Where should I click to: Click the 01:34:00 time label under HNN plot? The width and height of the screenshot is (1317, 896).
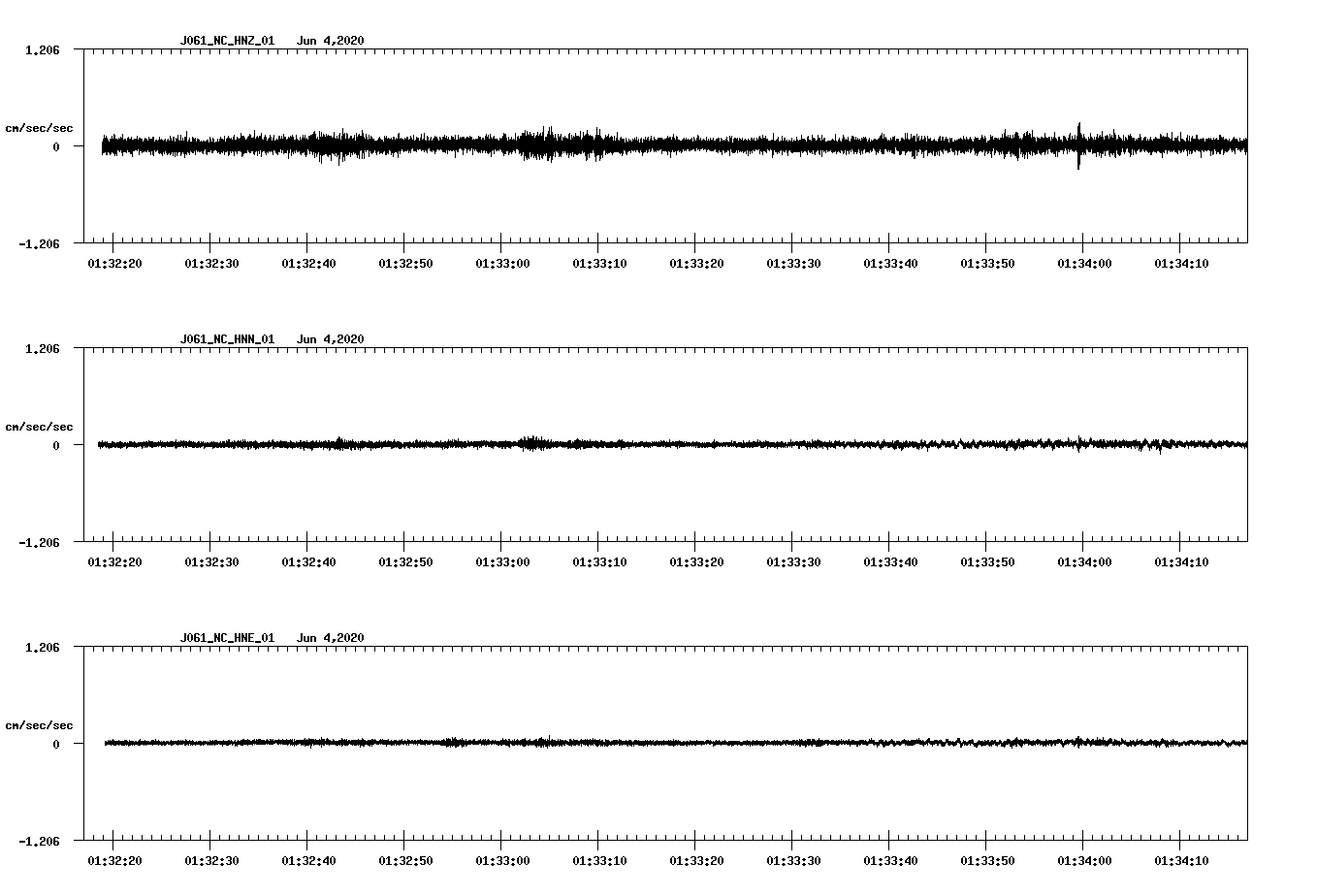tap(1084, 562)
